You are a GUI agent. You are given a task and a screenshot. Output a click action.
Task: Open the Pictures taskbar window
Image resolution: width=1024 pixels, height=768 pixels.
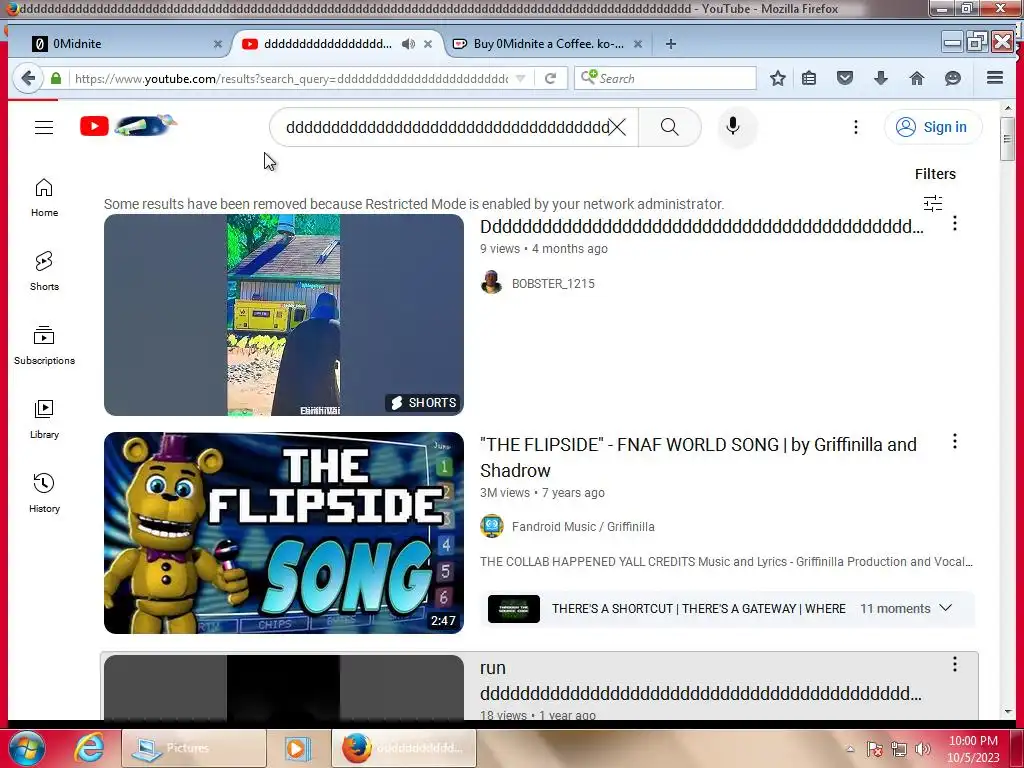[193, 748]
